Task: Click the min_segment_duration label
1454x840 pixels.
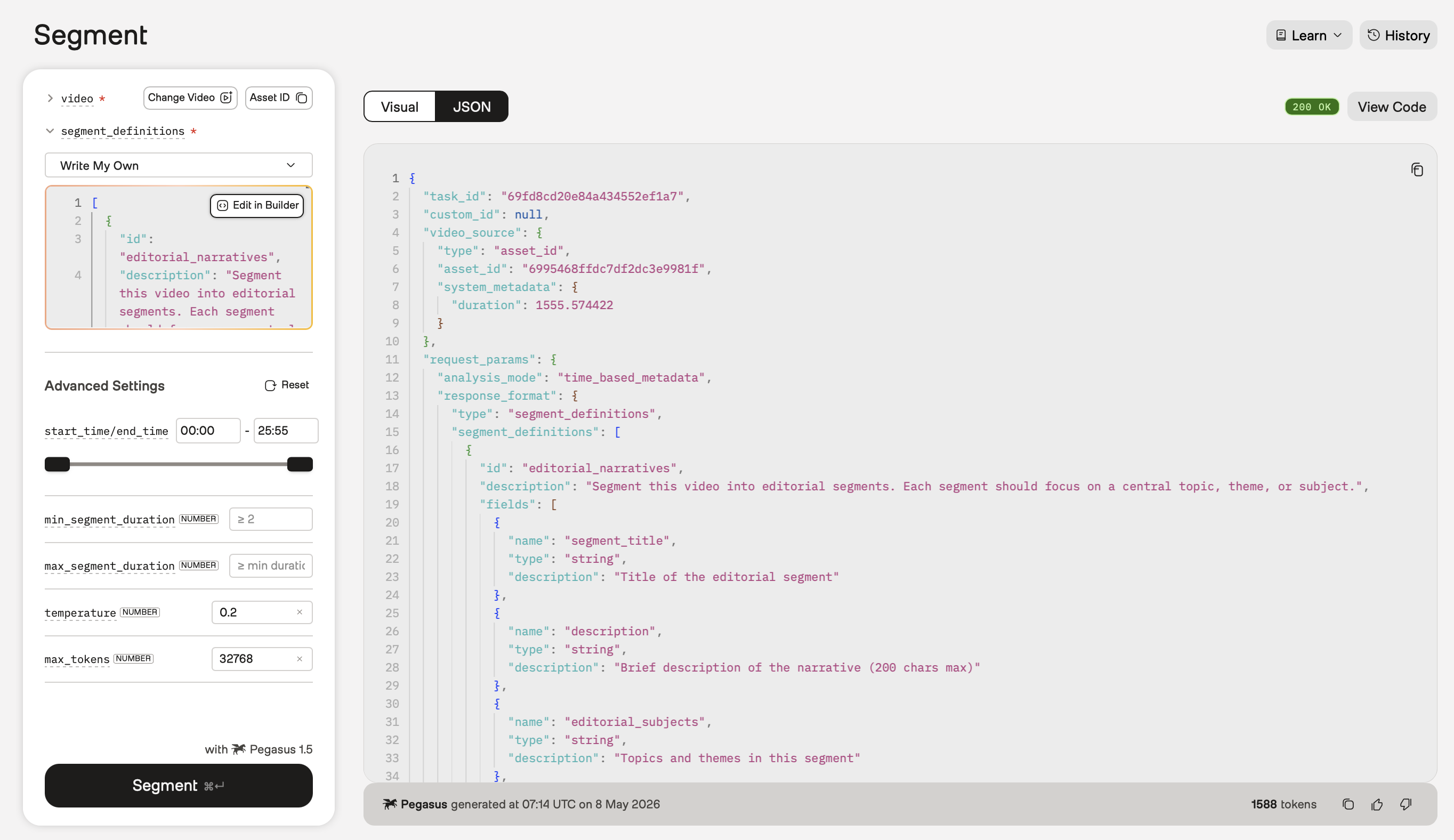Action: 110,519
